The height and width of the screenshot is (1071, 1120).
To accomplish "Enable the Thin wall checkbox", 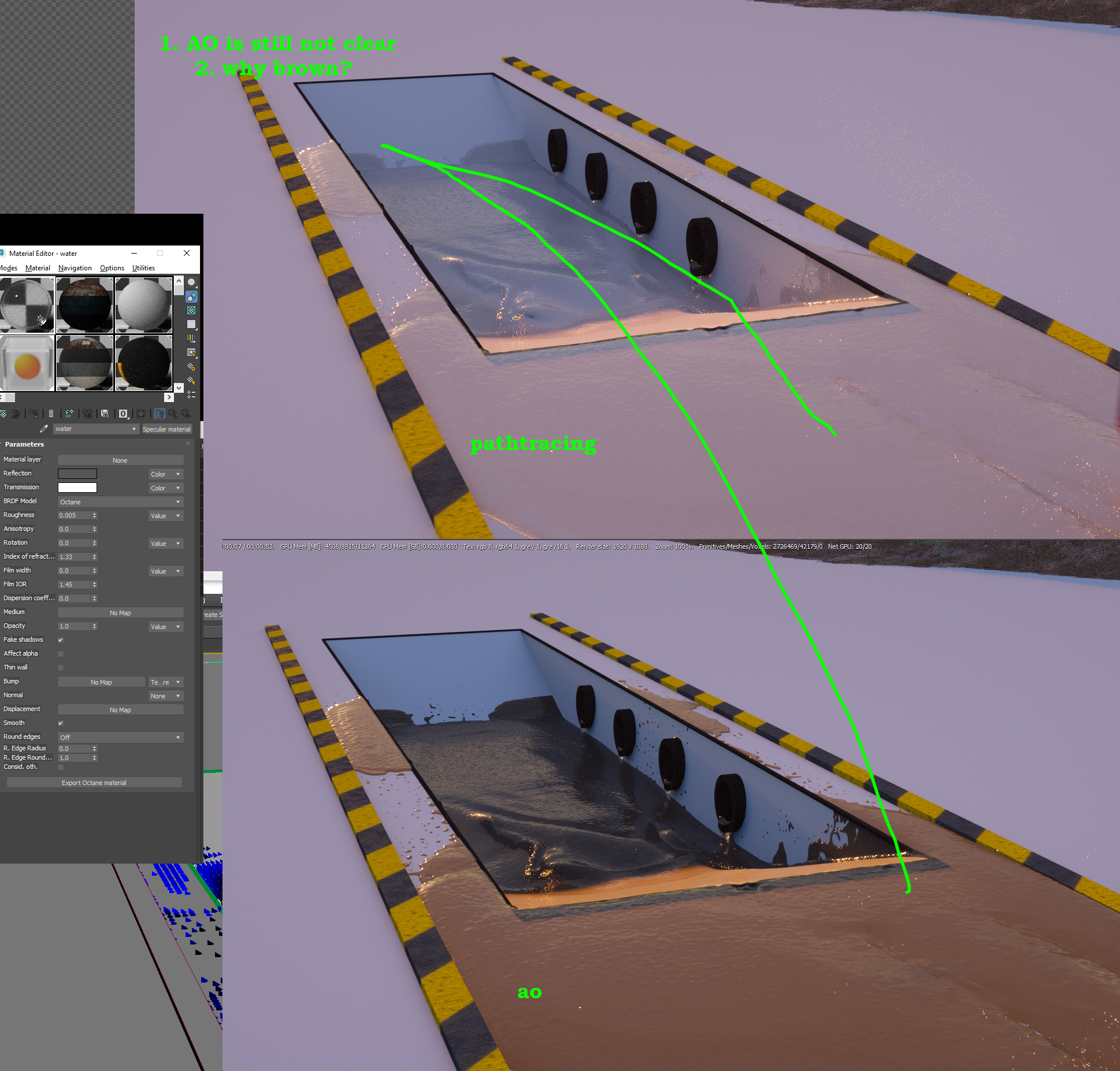I will [x=61, y=668].
